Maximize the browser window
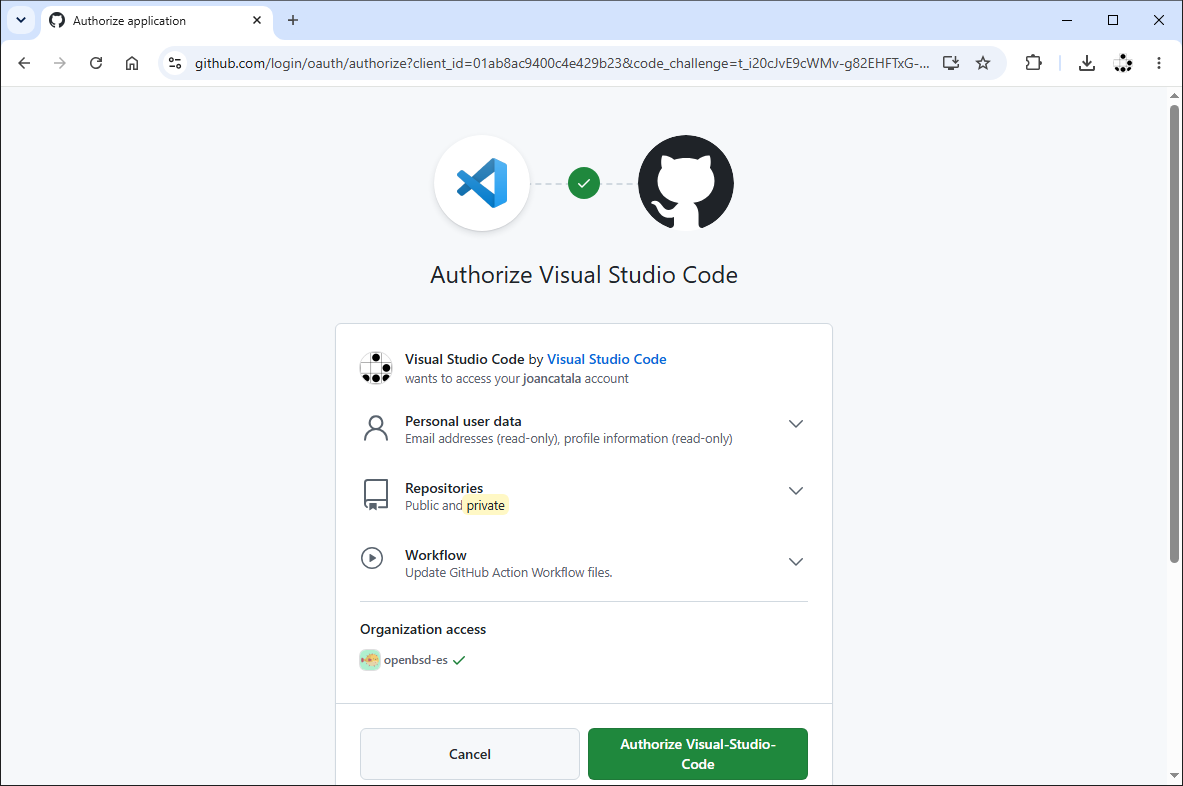 tap(1113, 20)
